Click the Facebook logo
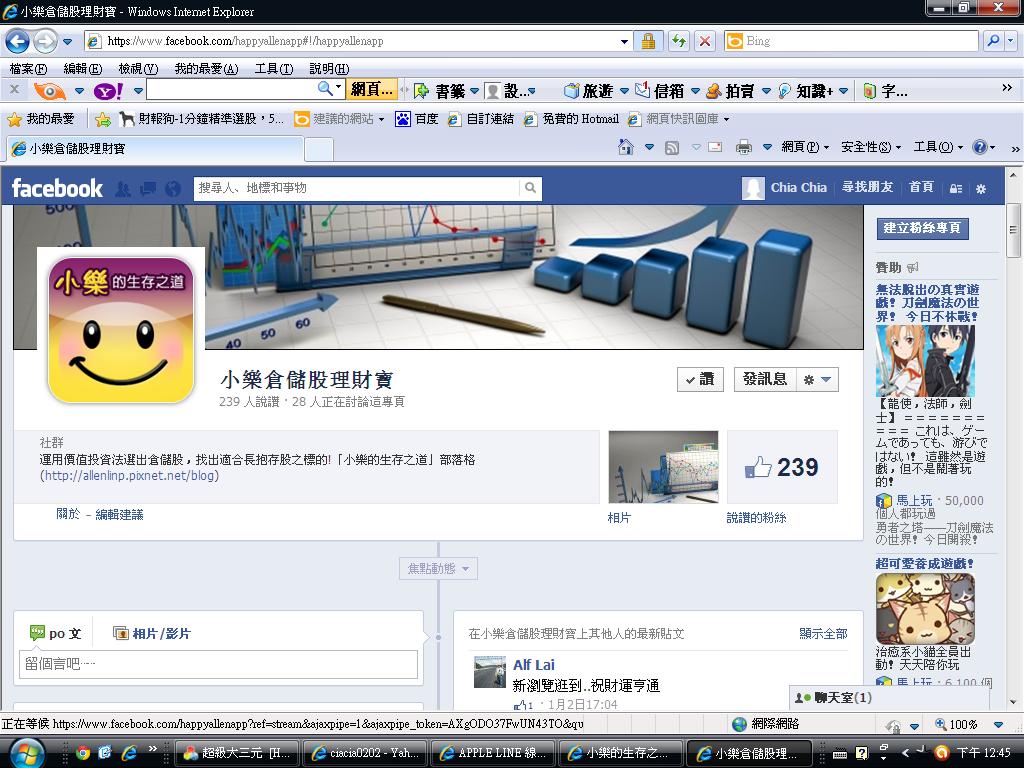This screenshot has width=1024, height=768. click(57, 188)
